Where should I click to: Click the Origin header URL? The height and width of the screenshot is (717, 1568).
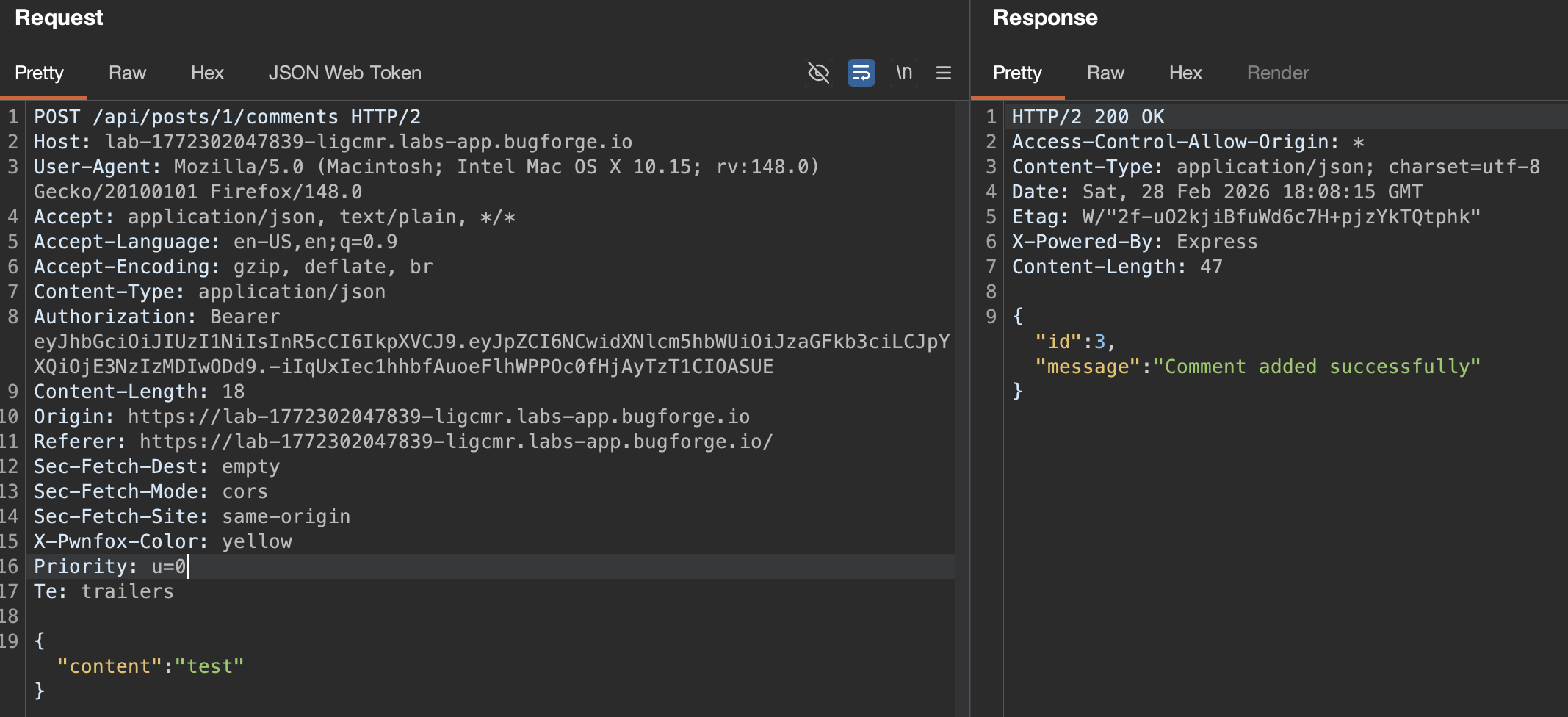pos(438,417)
